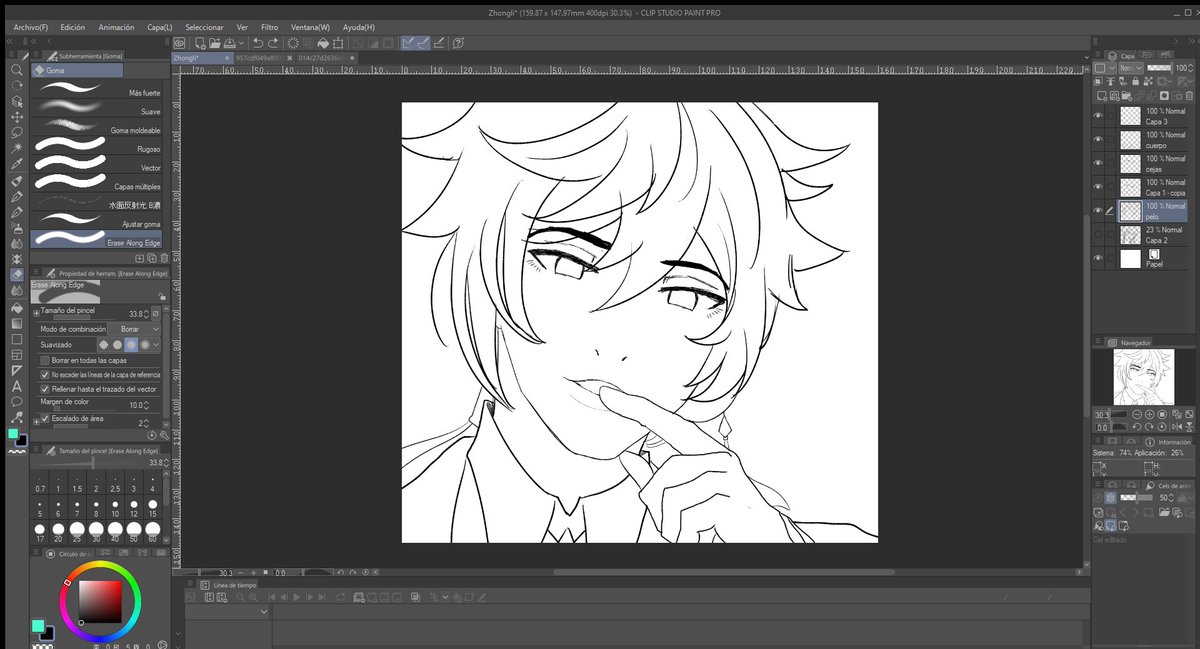Hide the Papel layer
Screen dimensions: 1200x649
(x=1098, y=259)
